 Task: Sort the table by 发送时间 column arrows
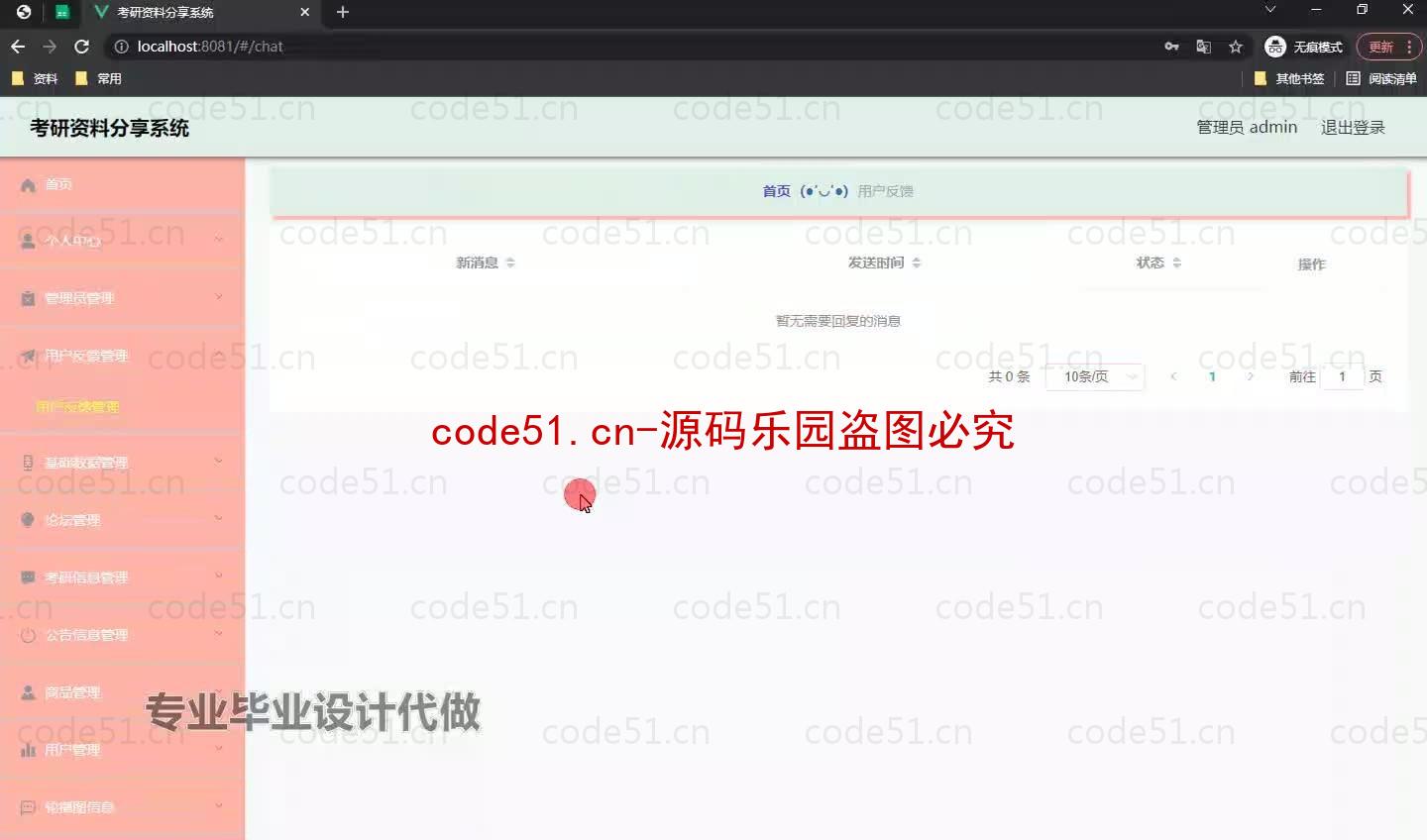click(917, 262)
